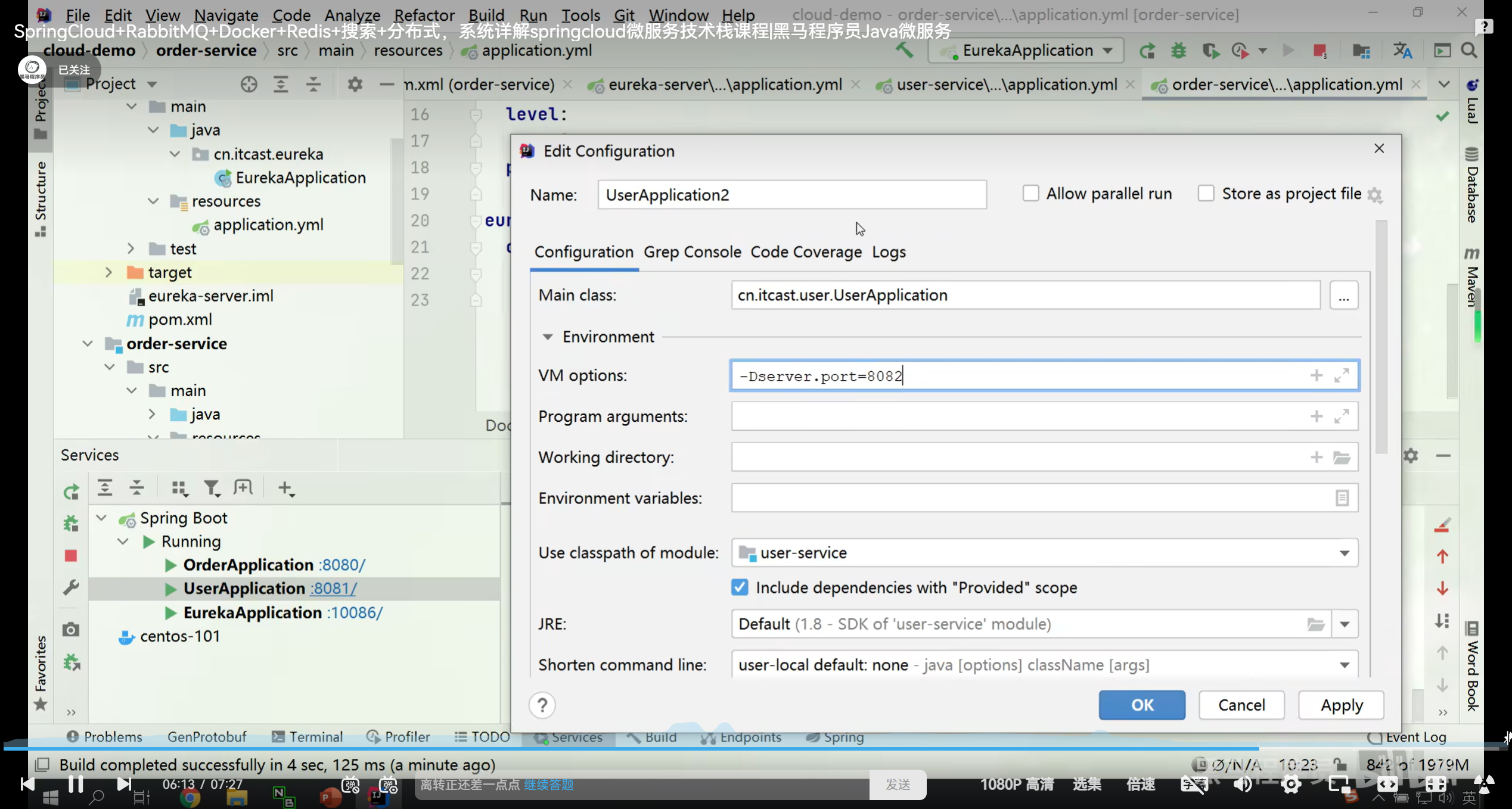
Task: Browse main class with ellipsis button
Action: coord(1343,295)
